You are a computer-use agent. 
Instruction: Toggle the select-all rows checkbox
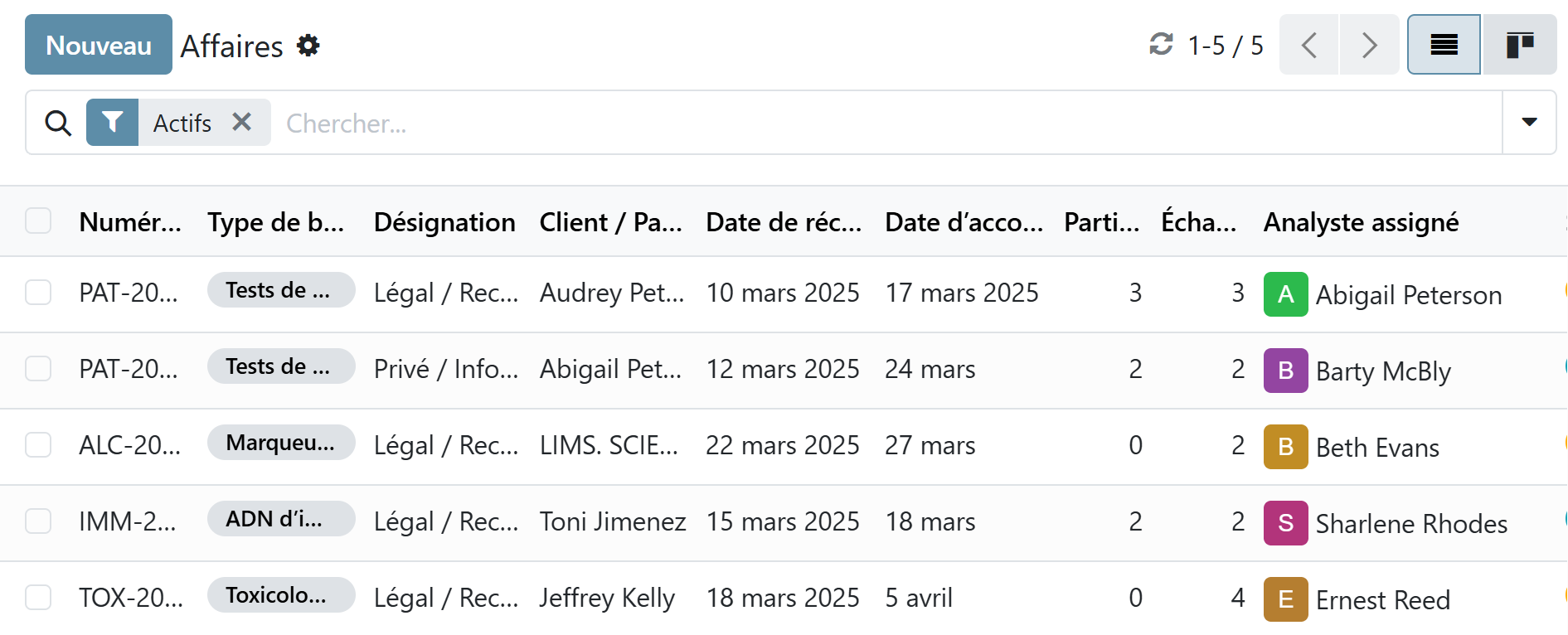[x=38, y=221]
